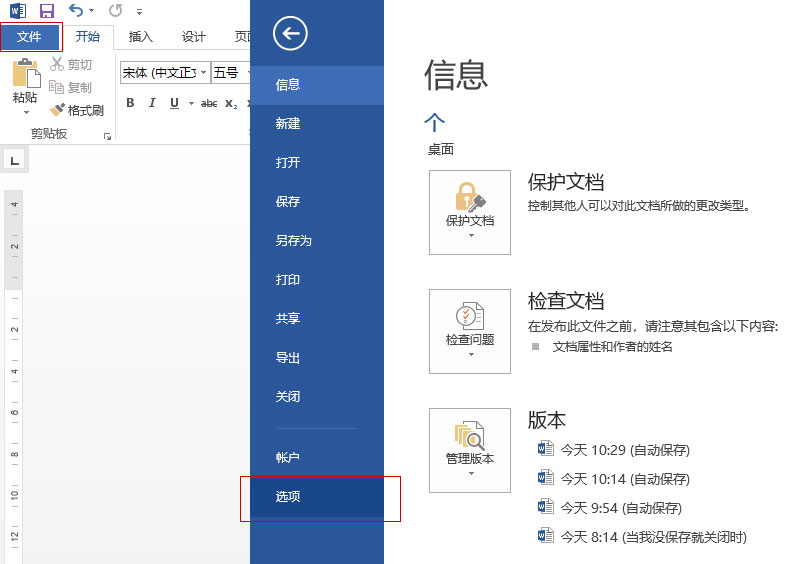Open the 管理版本 (Manage Versions) dropdown
The width and height of the screenshot is (797, 564).
(469, 450)
